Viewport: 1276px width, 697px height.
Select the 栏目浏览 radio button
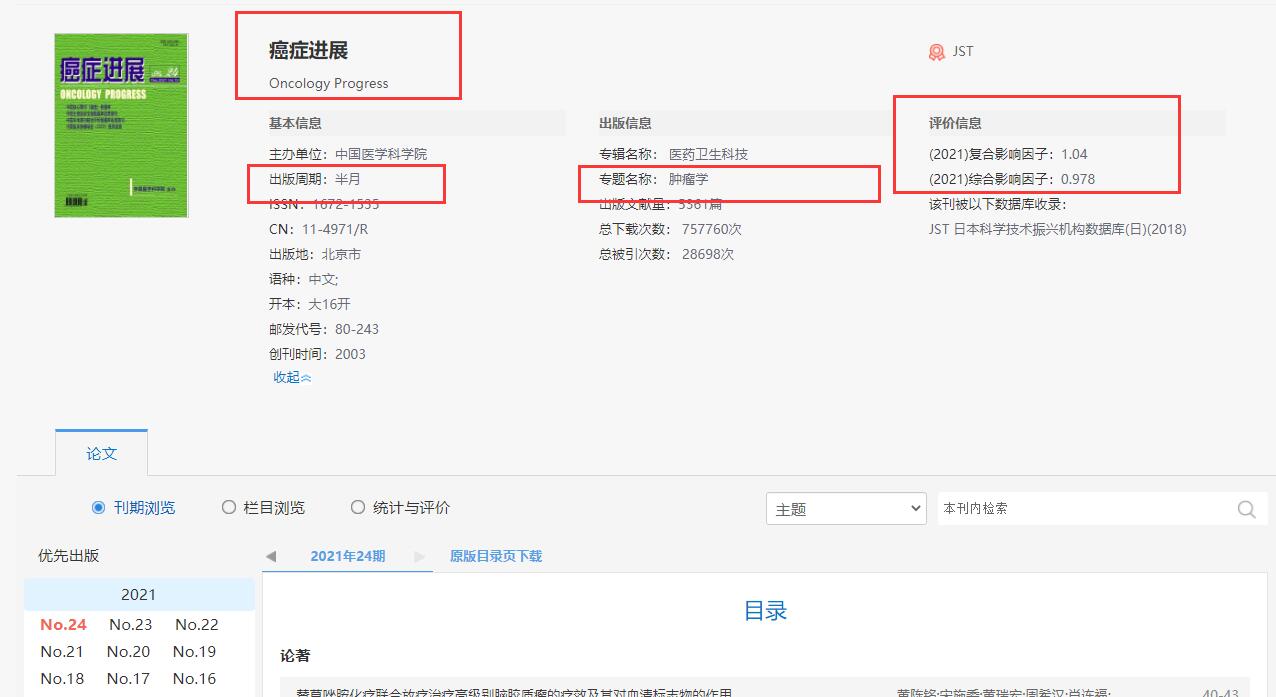coord(228,507)
